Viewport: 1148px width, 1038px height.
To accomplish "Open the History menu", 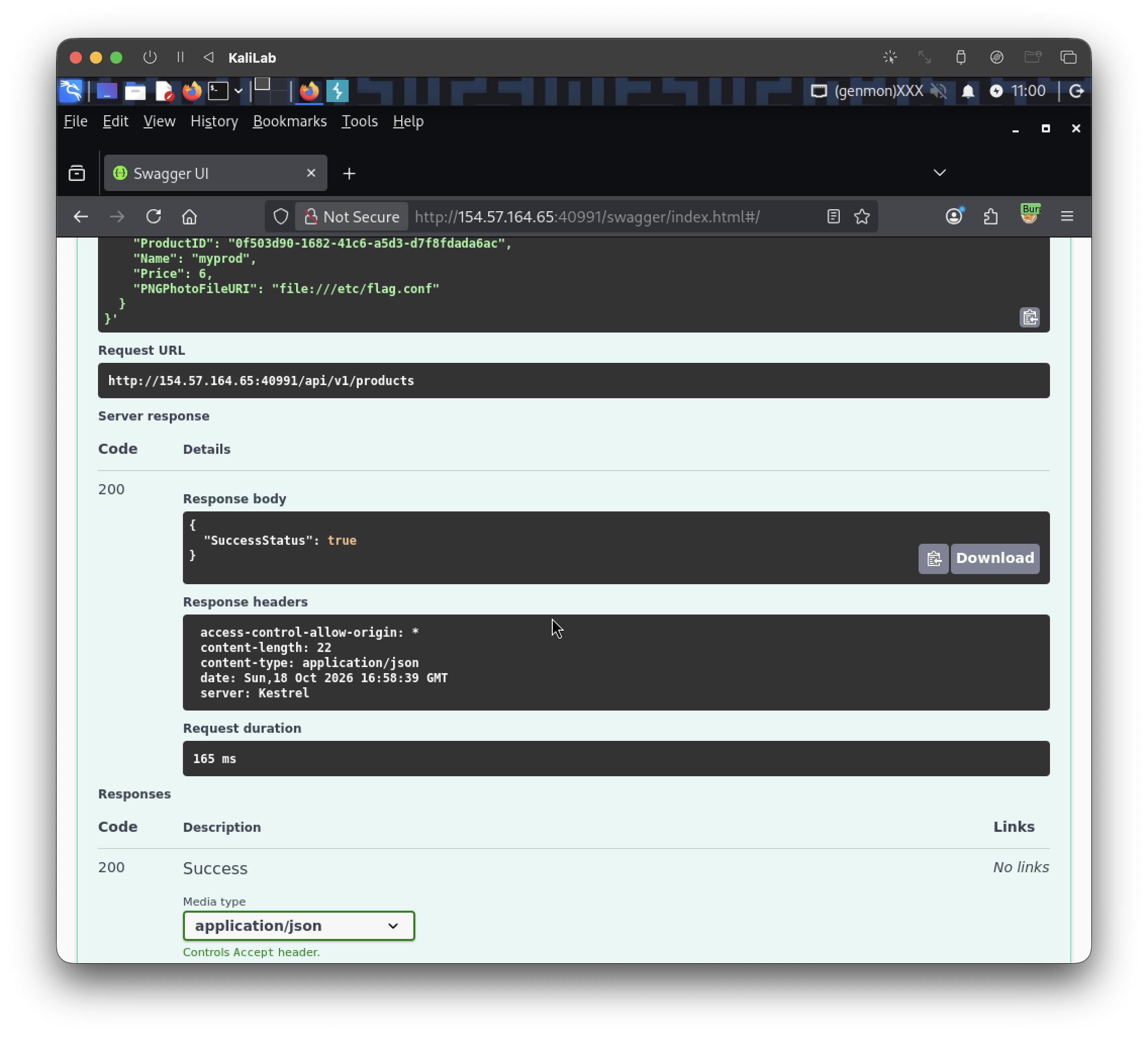I will (x=214, y=121).
